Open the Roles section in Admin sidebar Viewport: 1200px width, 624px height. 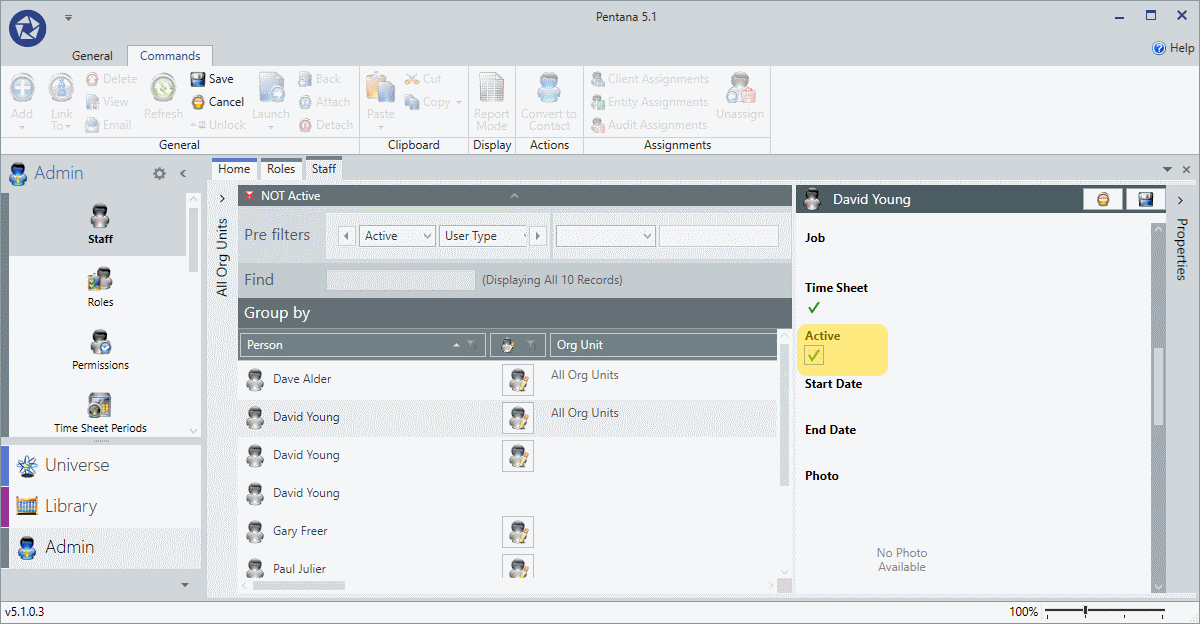[100, 287]
